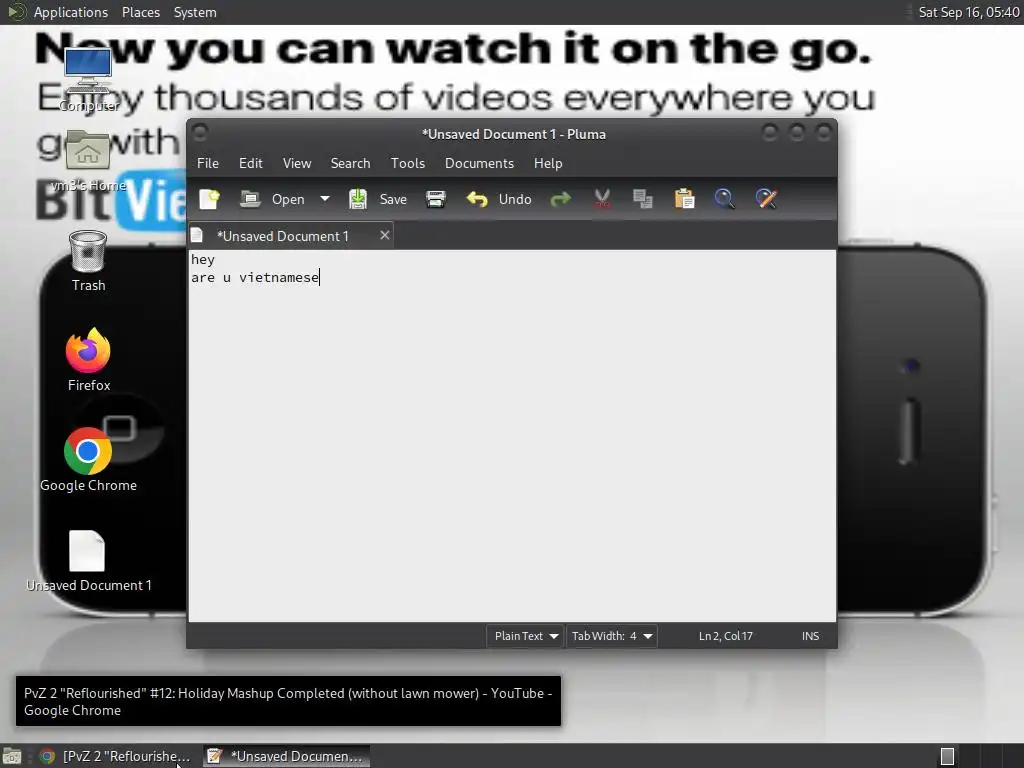Click the Unsaved Document Pluma taskbar button
1024x768 pixels.
point(285,756)
